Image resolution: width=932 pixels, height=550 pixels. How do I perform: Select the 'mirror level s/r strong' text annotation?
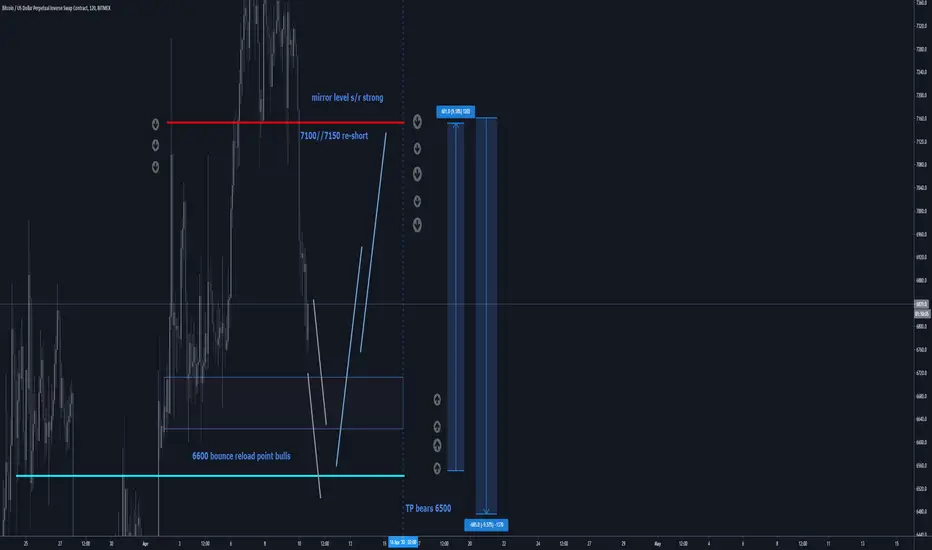347,98
